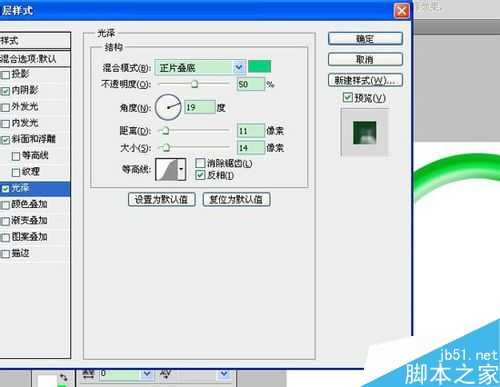Image resolution: width=500 pixels, height=387 pixels.
Task: Click the 不透明度 opacity slider handle
Action: coord(195,84)
